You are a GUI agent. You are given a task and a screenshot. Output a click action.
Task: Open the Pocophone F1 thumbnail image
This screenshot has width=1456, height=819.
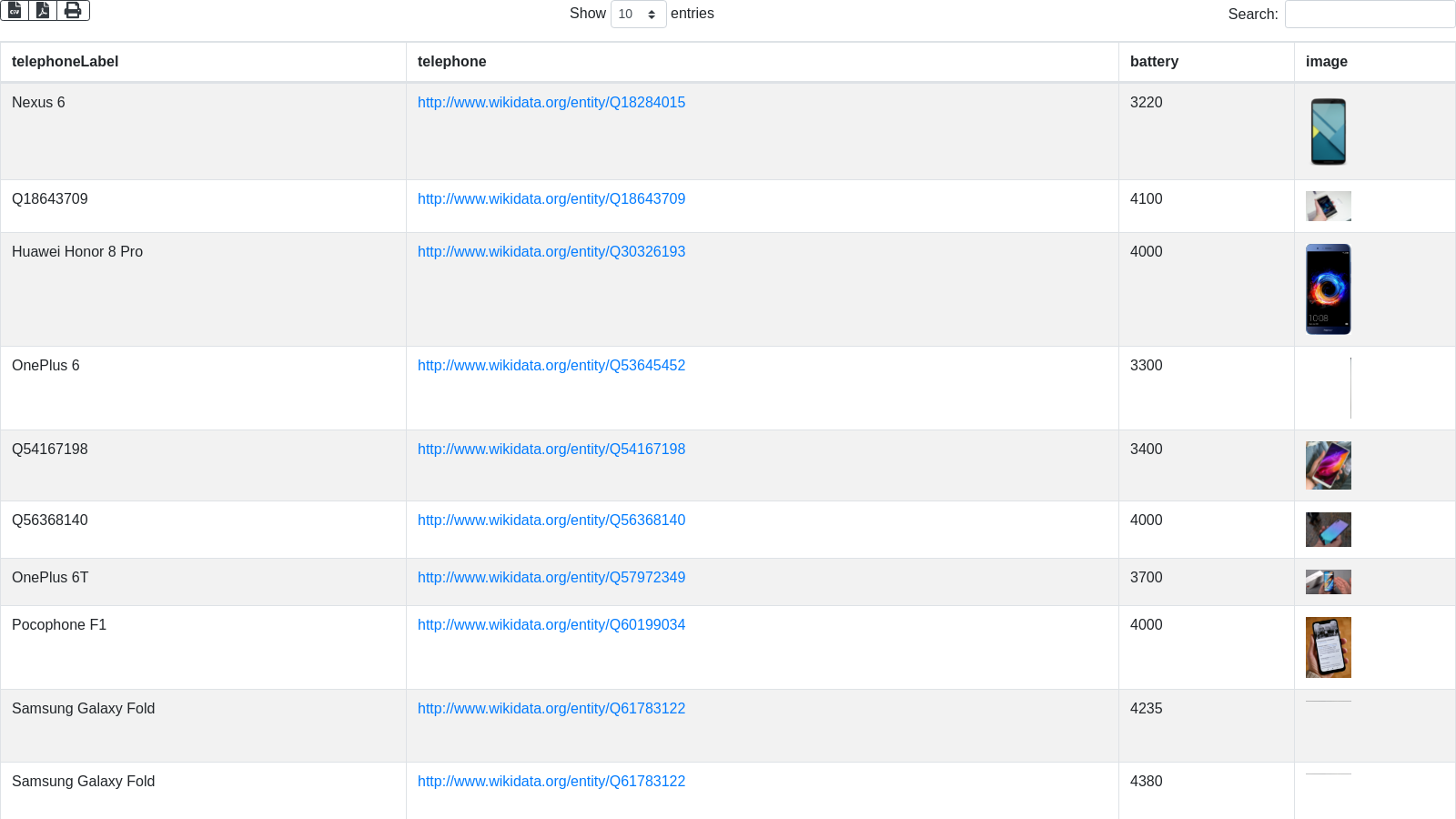point(1328,647)
